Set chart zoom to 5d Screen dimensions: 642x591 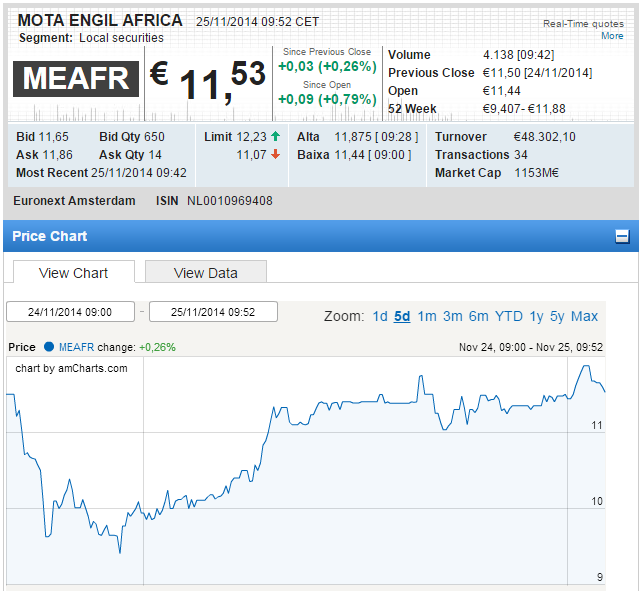pos(402,316)
